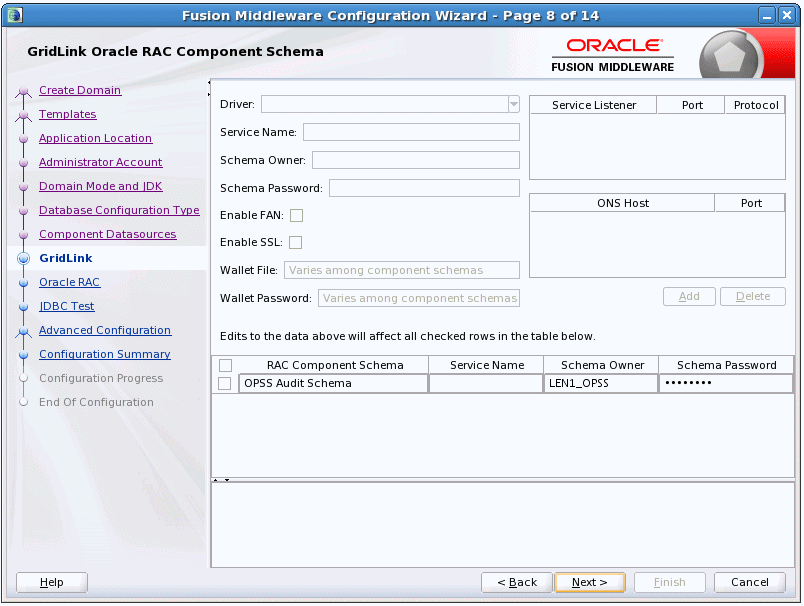
Task: Enable the FAN checkbox
Action: (296, 215)
